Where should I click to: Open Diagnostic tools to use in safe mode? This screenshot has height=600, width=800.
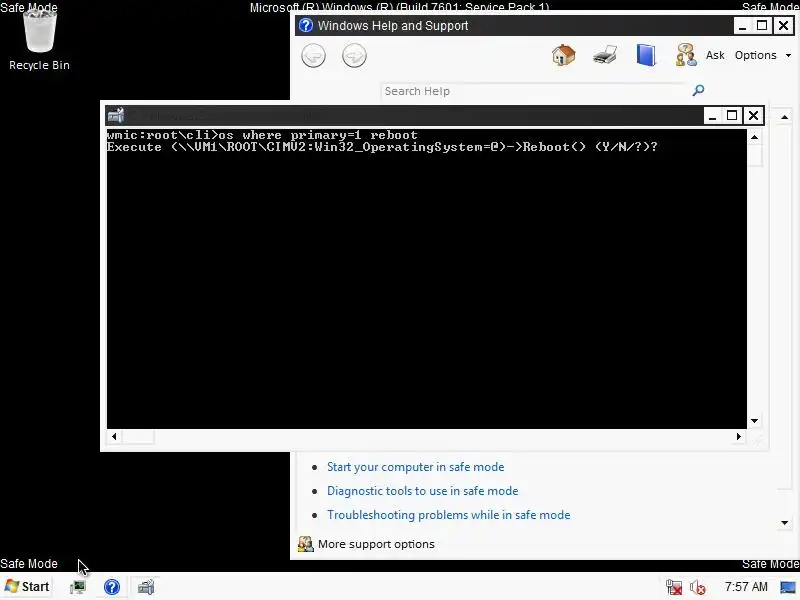[x=422, y=491]
